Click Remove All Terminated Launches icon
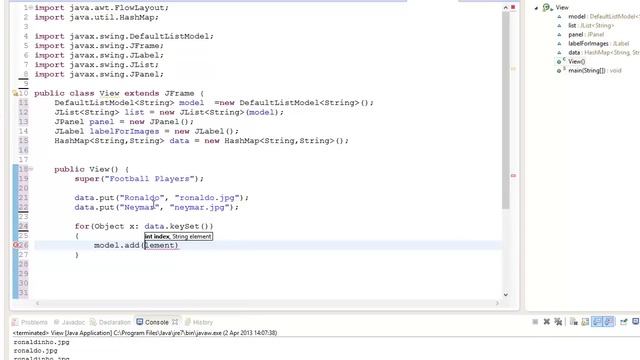Screen dimensions: 640x360 pos(558,322)
